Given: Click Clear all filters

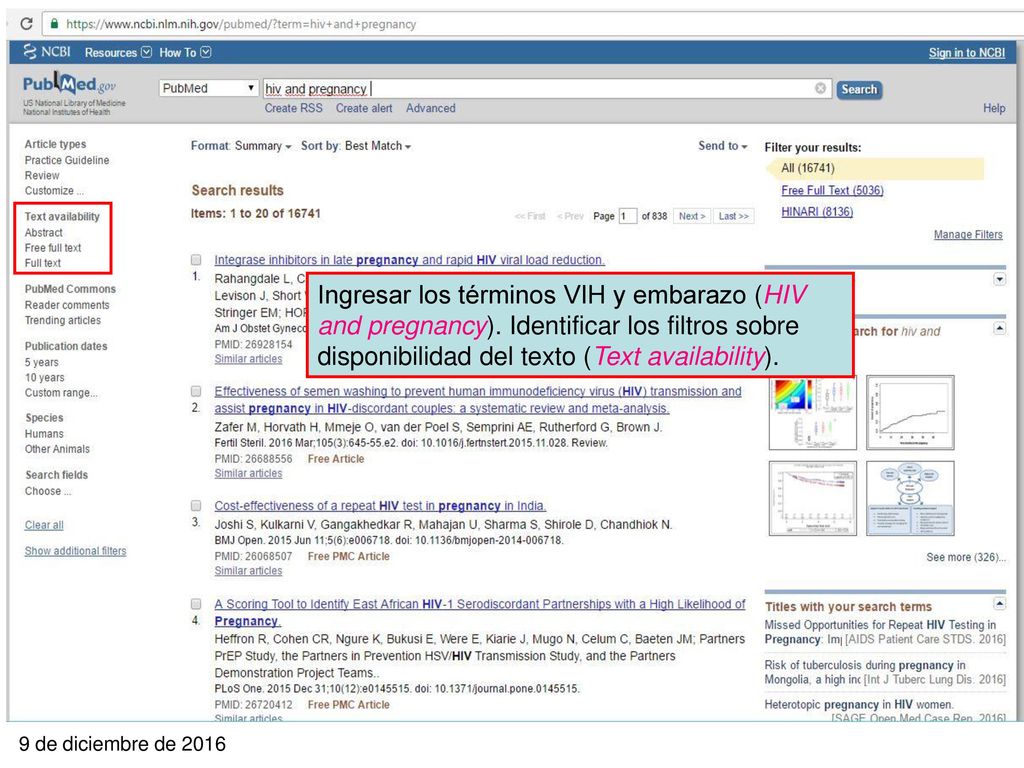Looking at the screenshot, I should click(44, 525).
